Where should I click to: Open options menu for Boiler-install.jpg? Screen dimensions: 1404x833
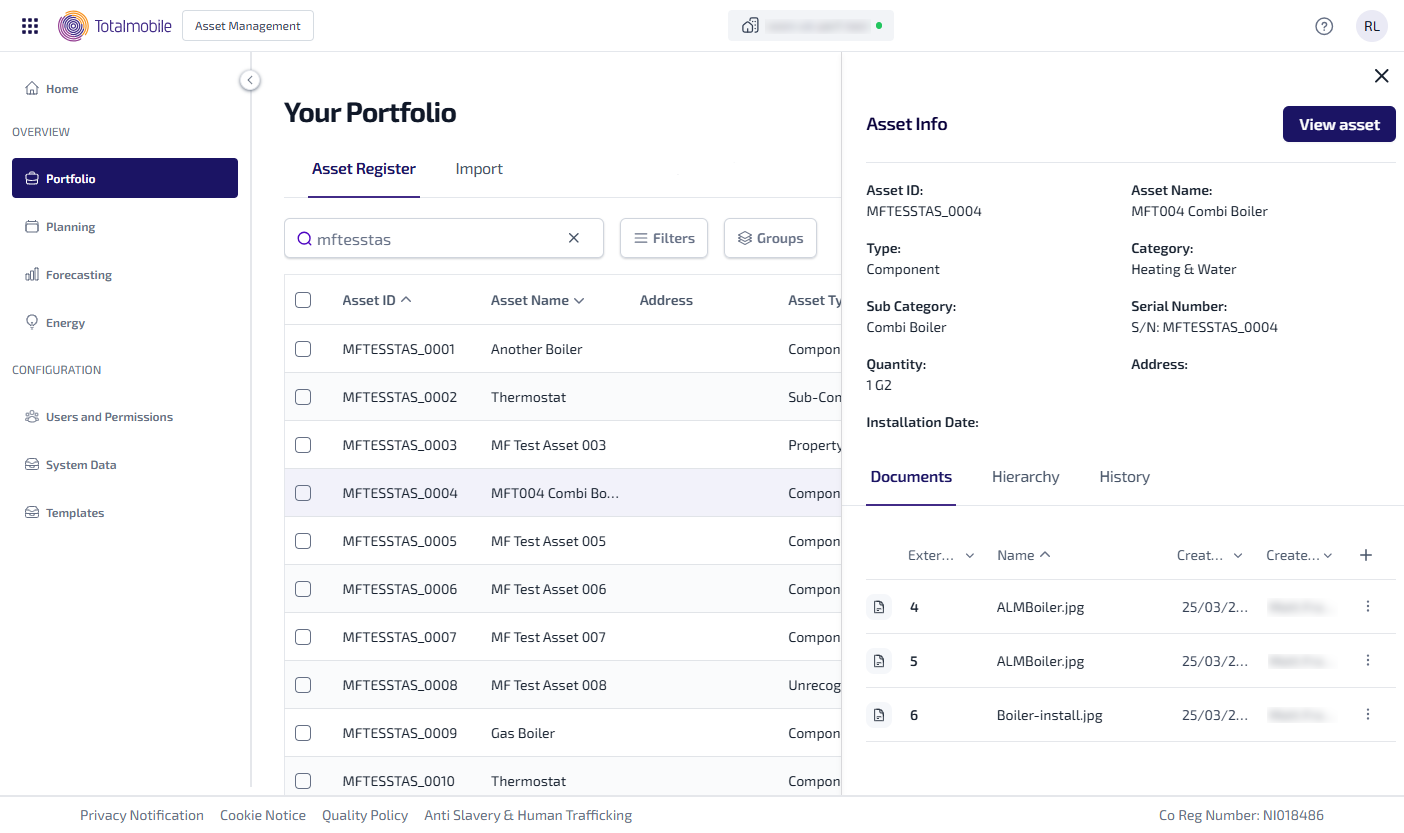[1368, 714]
